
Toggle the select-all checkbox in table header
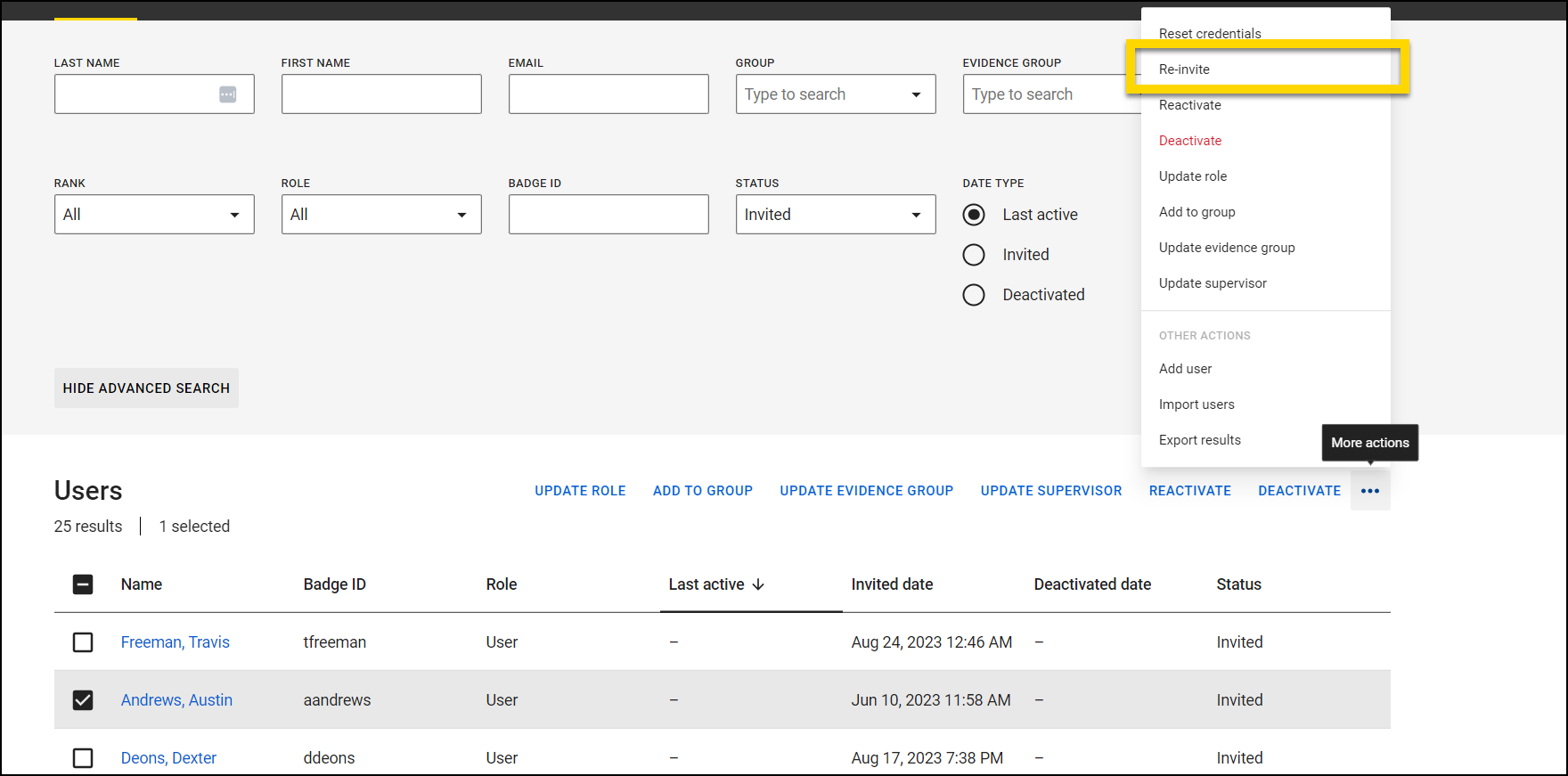83,584
